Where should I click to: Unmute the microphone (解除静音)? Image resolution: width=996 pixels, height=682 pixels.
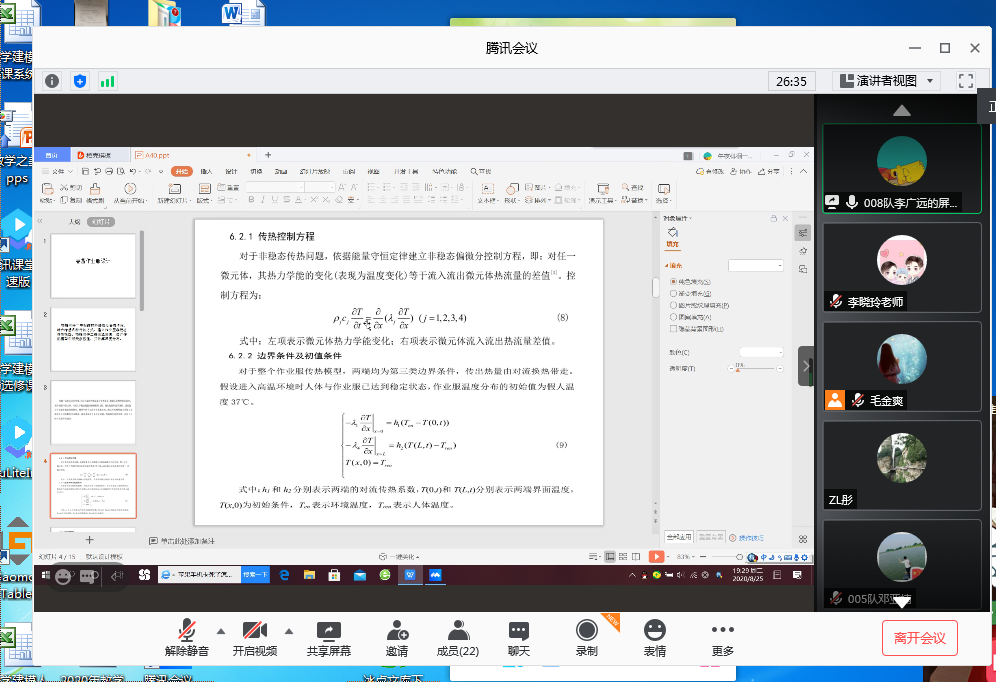pos(187,637)
